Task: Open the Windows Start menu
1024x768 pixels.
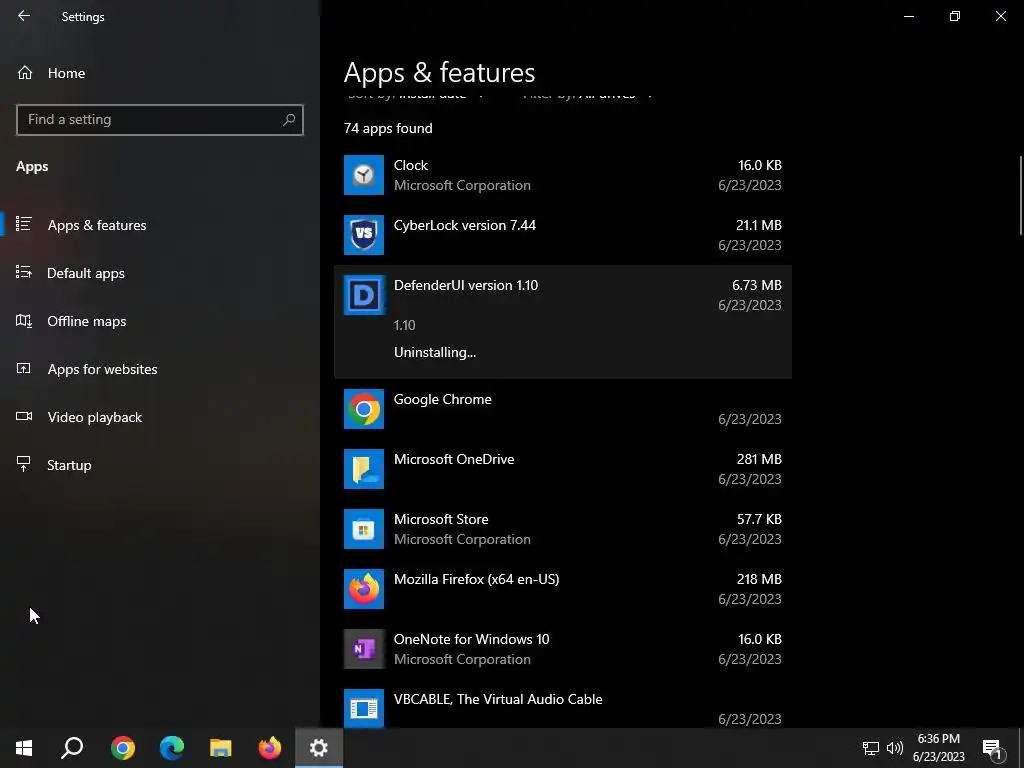Action: (x=24, y=748)
